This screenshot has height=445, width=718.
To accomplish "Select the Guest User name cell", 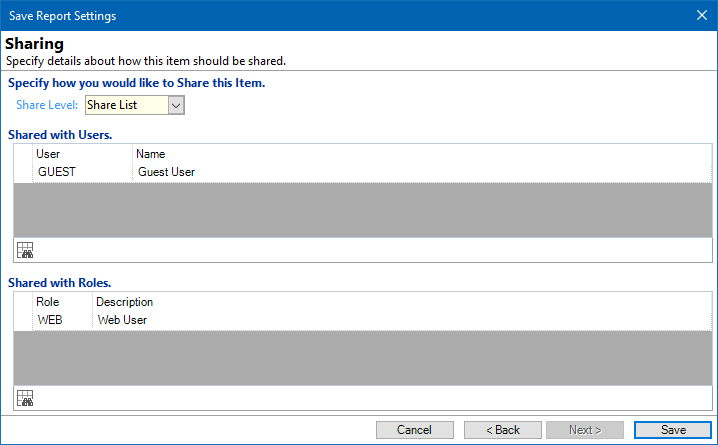I will coord(422,172).
